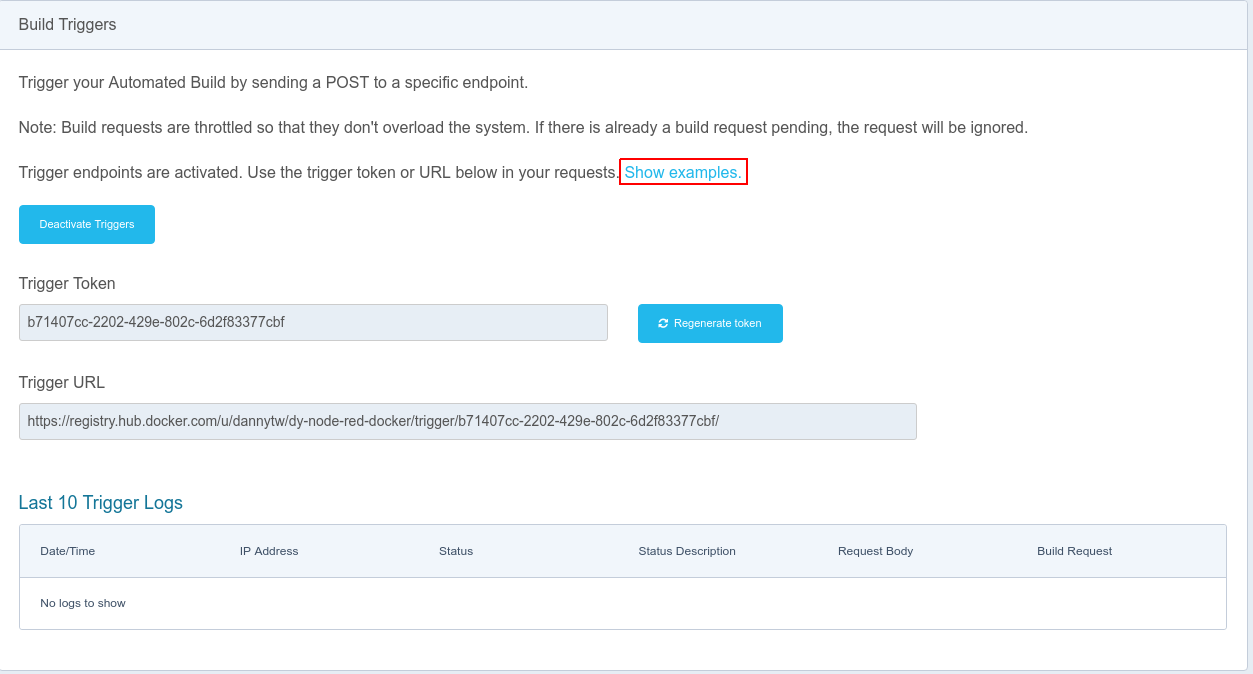Select the Build Request column header
Image resolution: width=1253 pixels, height=674 pixels.
click(1074, 551)
